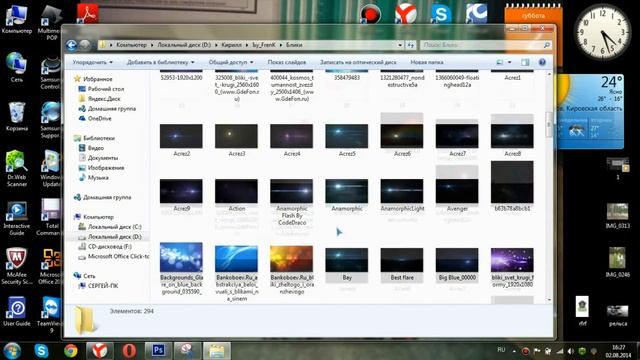Select the Backgrounds_Glare blue bokeh thumbnail
Image resolution: width=640 pixels, height=360 pixels.
point(181,258)
